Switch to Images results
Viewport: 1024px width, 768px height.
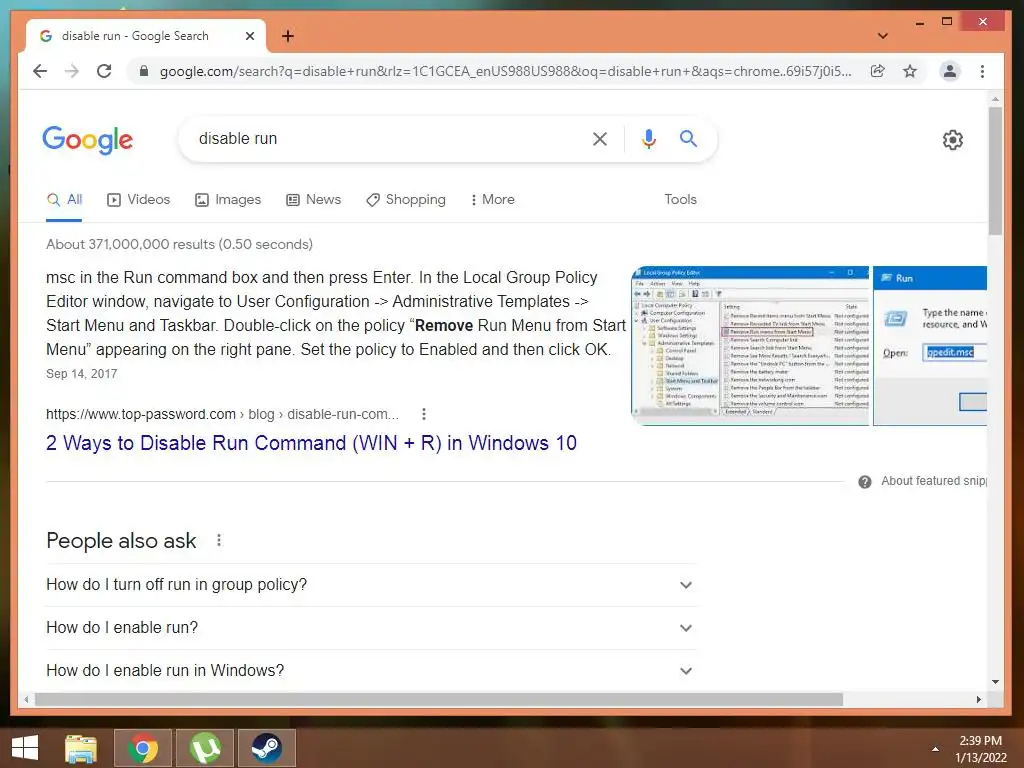pyautogui.click(x=228, y=200)
